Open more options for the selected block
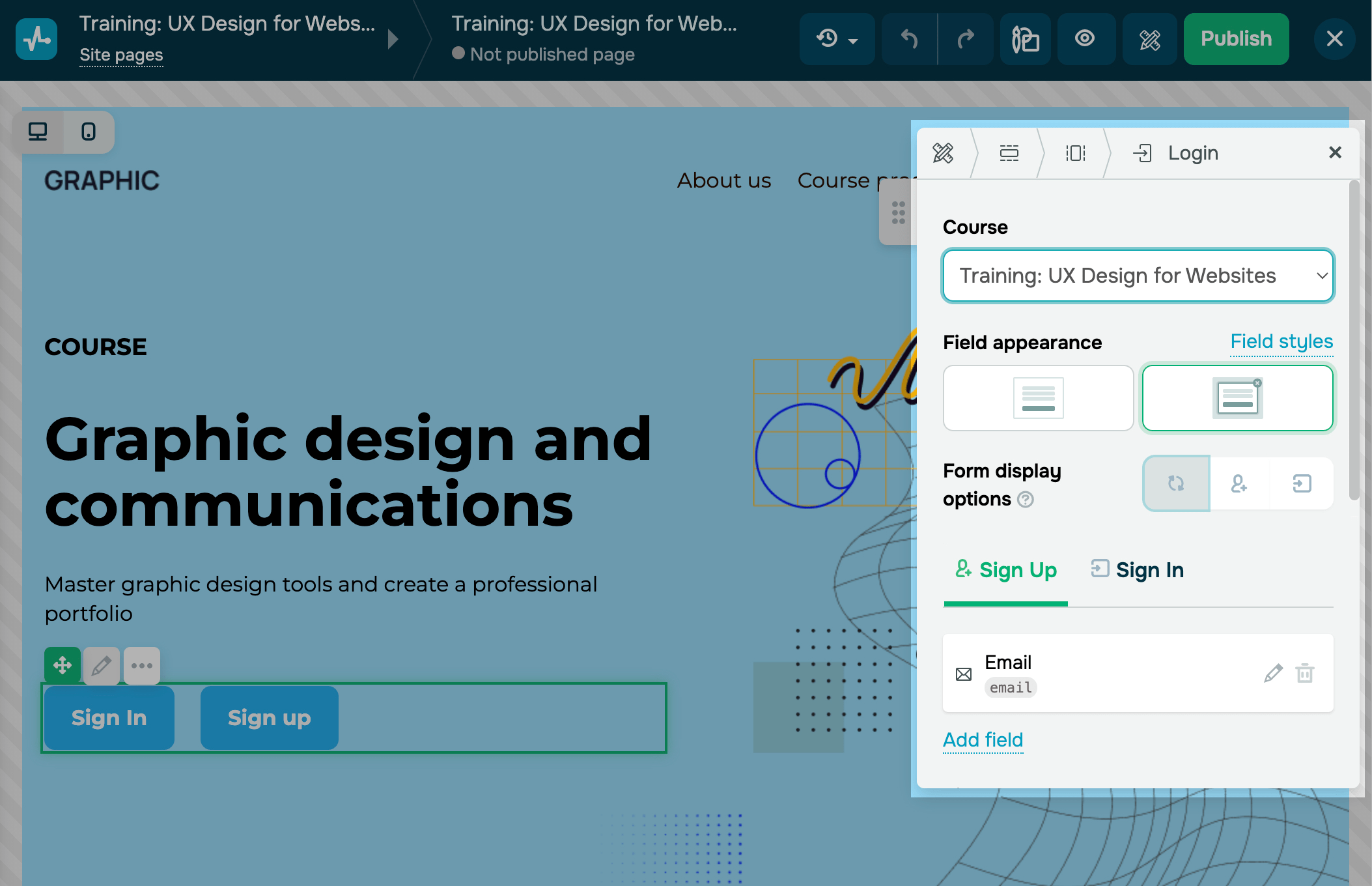 coord(142,665)
